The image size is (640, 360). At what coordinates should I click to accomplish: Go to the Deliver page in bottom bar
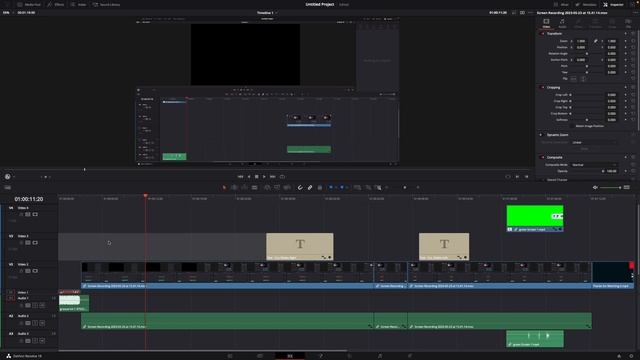(410, 356)
